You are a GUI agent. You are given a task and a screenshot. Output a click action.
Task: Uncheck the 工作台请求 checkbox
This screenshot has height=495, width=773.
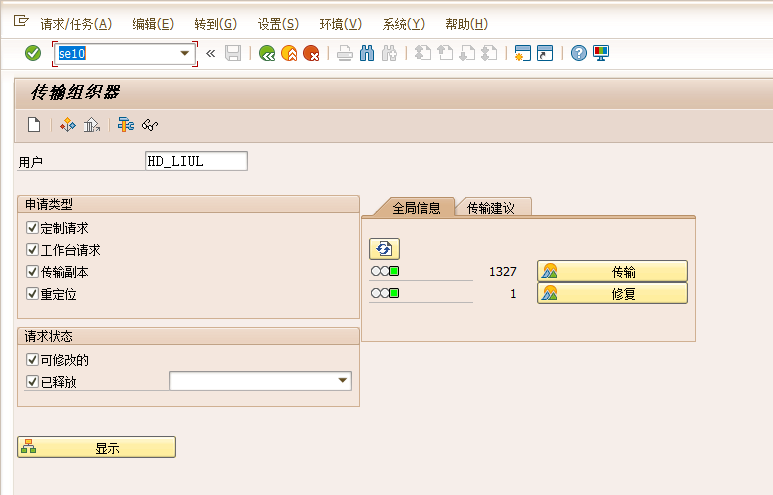click(33, 249)
